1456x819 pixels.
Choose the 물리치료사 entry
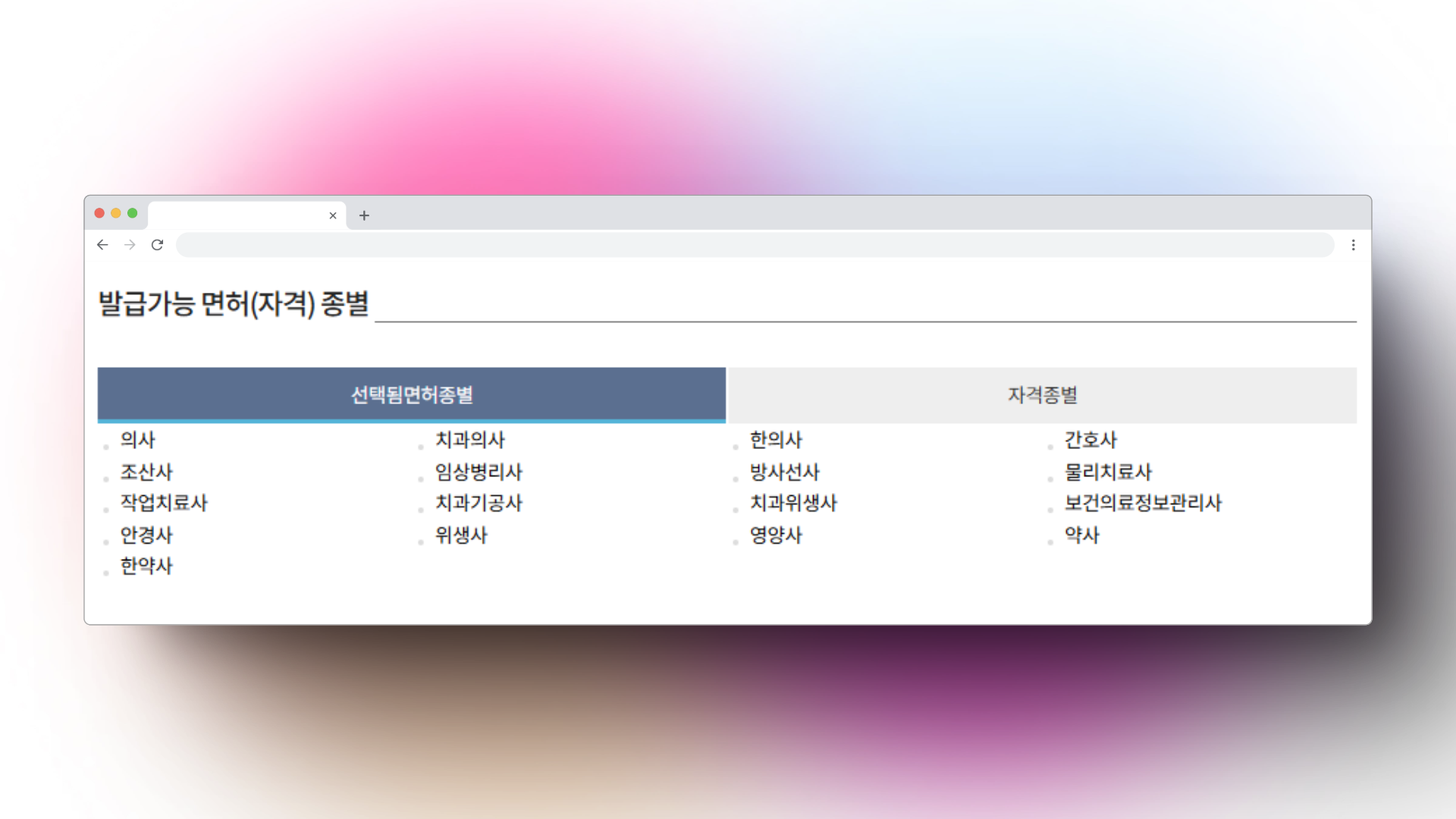[1108, 472]
